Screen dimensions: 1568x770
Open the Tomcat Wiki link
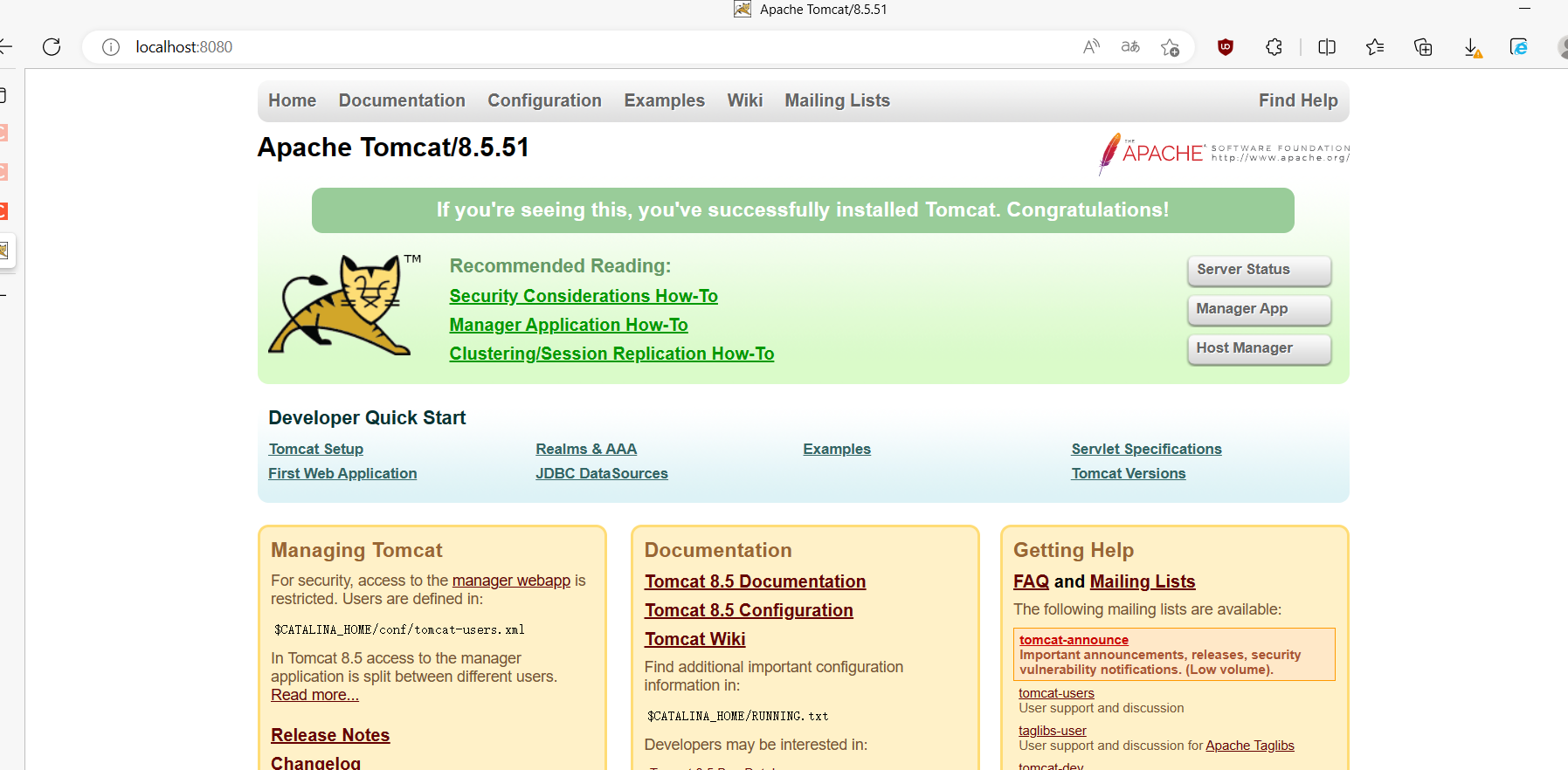click(694, 639)
